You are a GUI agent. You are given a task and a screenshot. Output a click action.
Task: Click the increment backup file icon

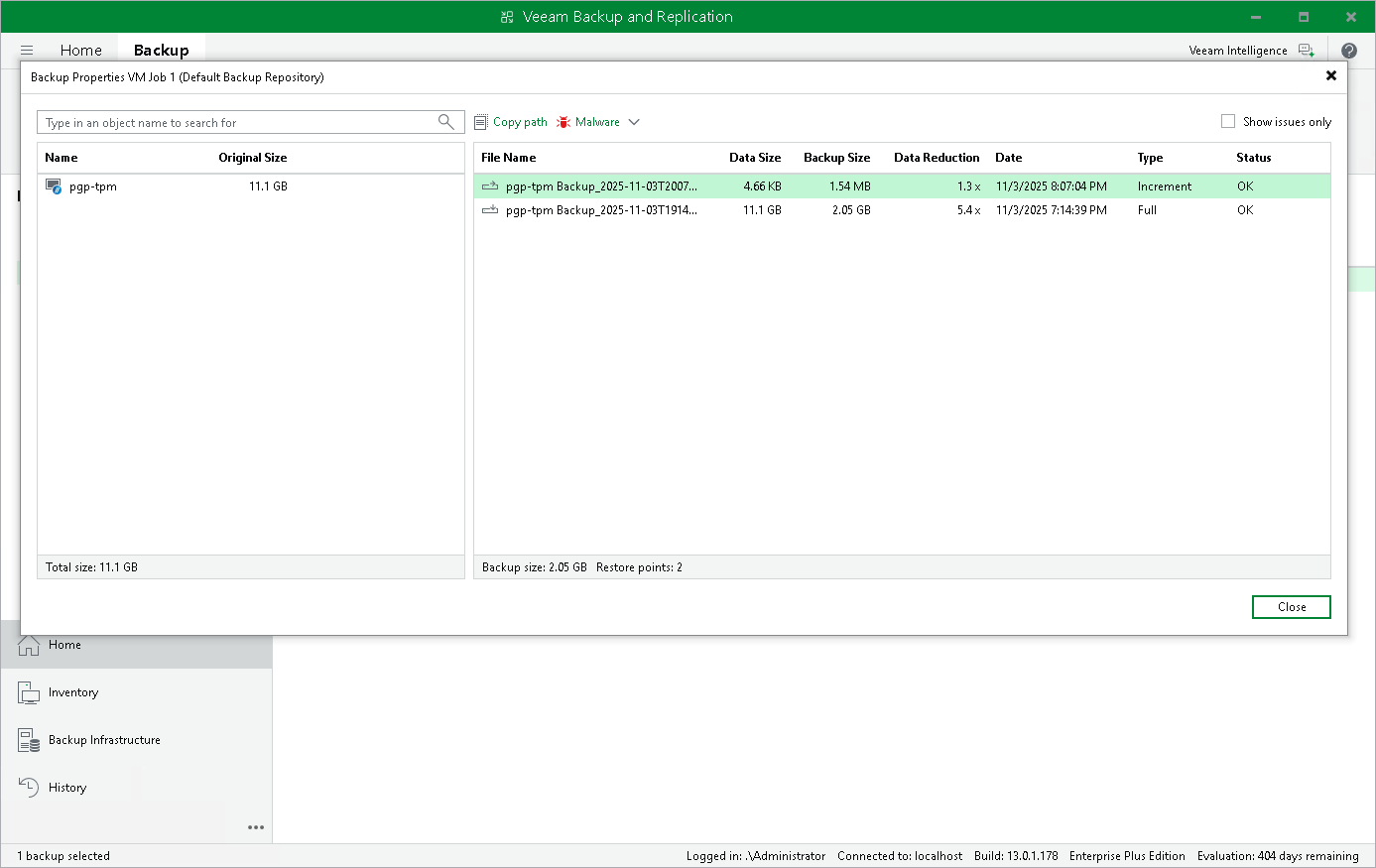[490, 186]
